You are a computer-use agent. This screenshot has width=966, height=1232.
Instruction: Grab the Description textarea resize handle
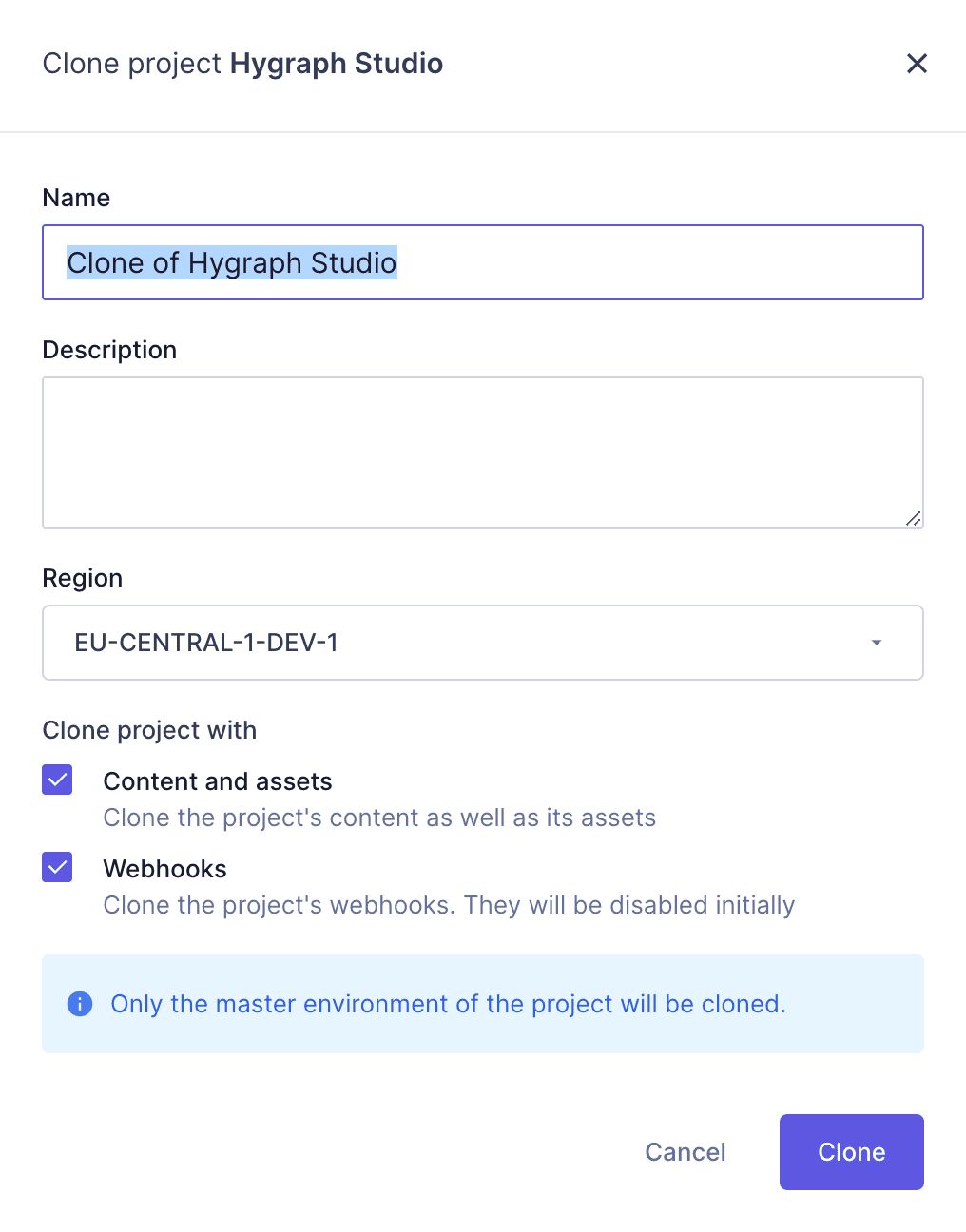coord(913,518)
